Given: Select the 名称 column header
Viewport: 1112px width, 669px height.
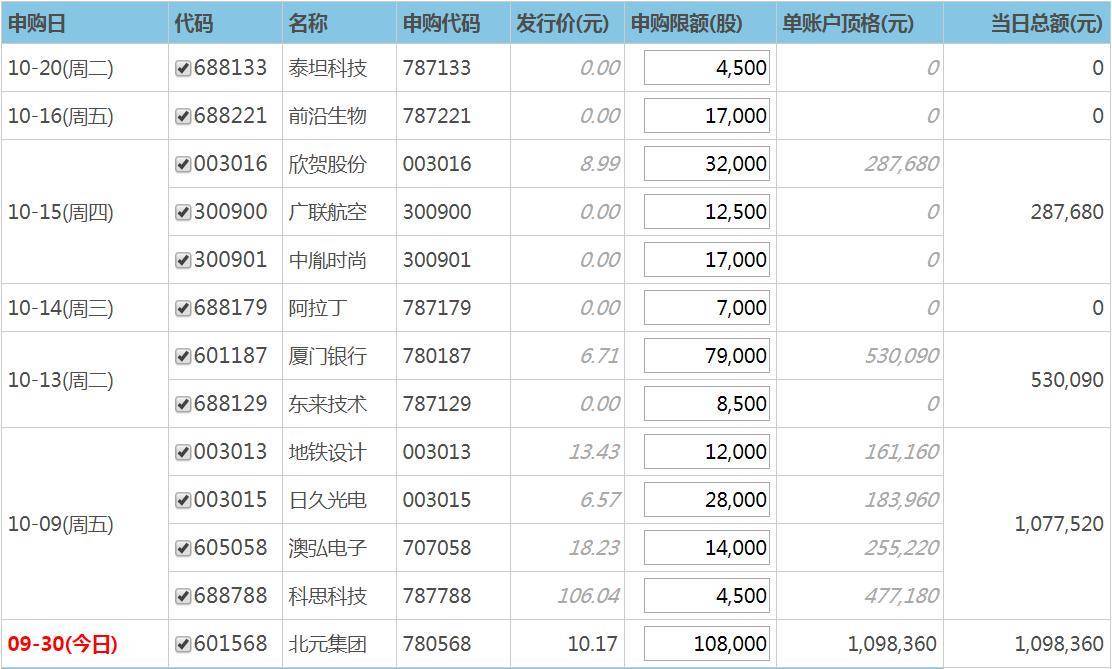Looking at the screenshot, I should pos(340,23).
